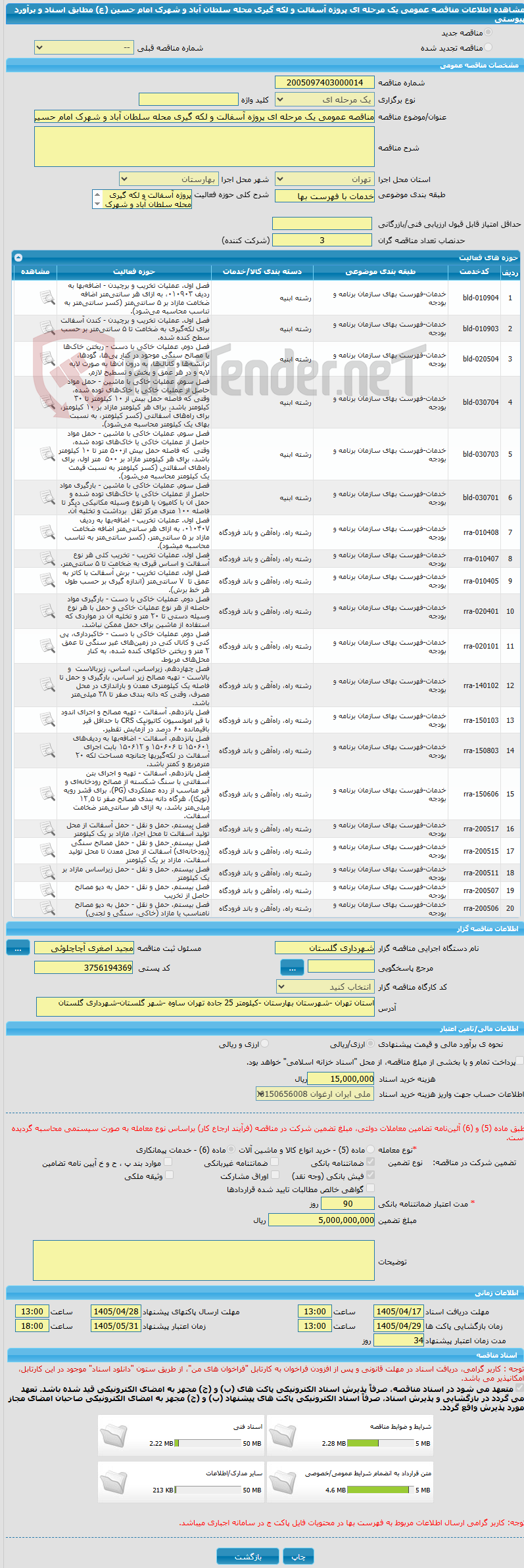Image resolution: width=524 pixels, height=1568 pixels.
Task: Click شرایط و ضوابط size progress bar
Action: point(380,1444)
